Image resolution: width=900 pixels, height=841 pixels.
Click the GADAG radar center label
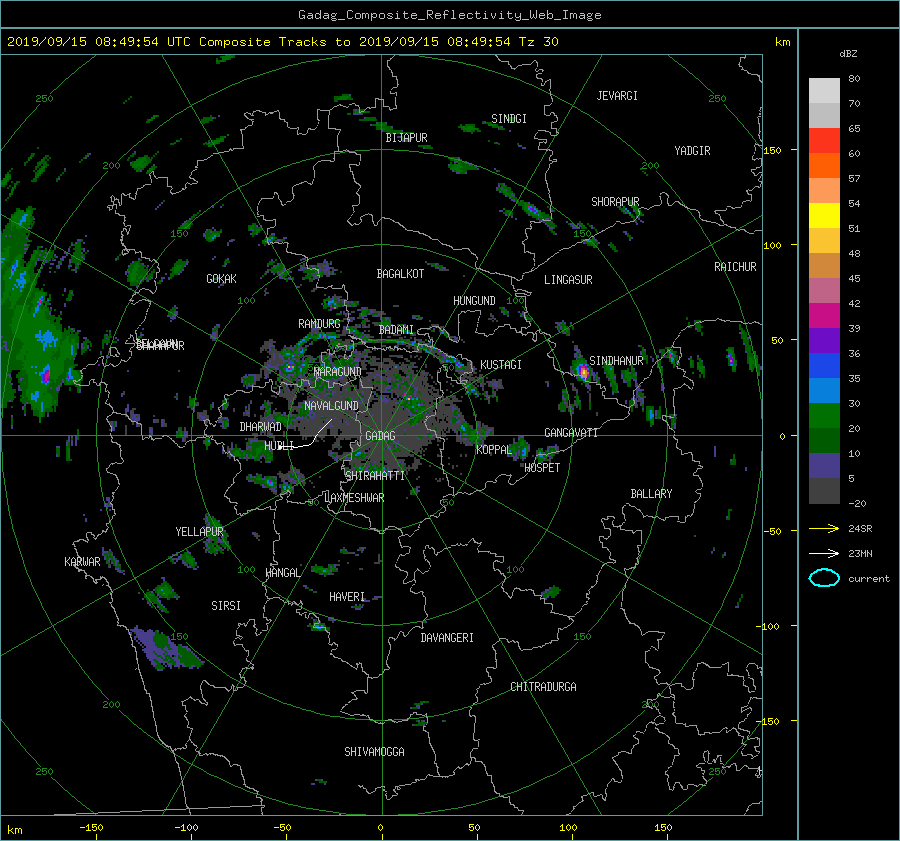coord(380,436)
